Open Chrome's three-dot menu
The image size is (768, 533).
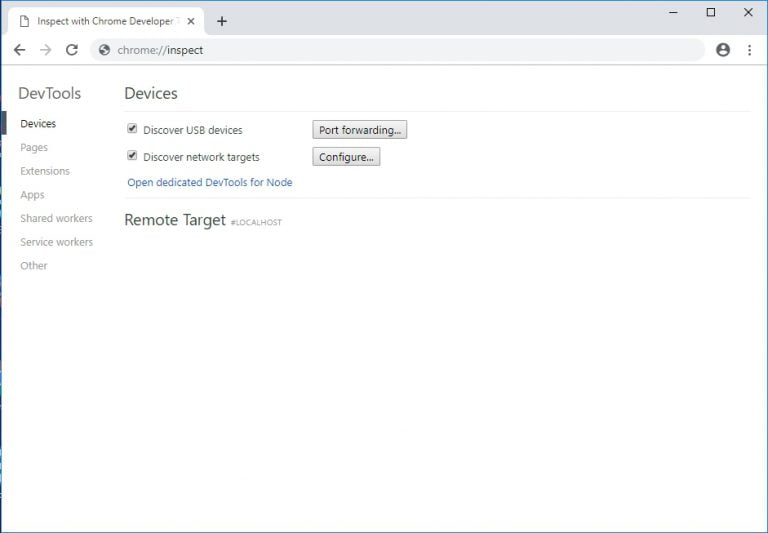(x=749, y=50)
